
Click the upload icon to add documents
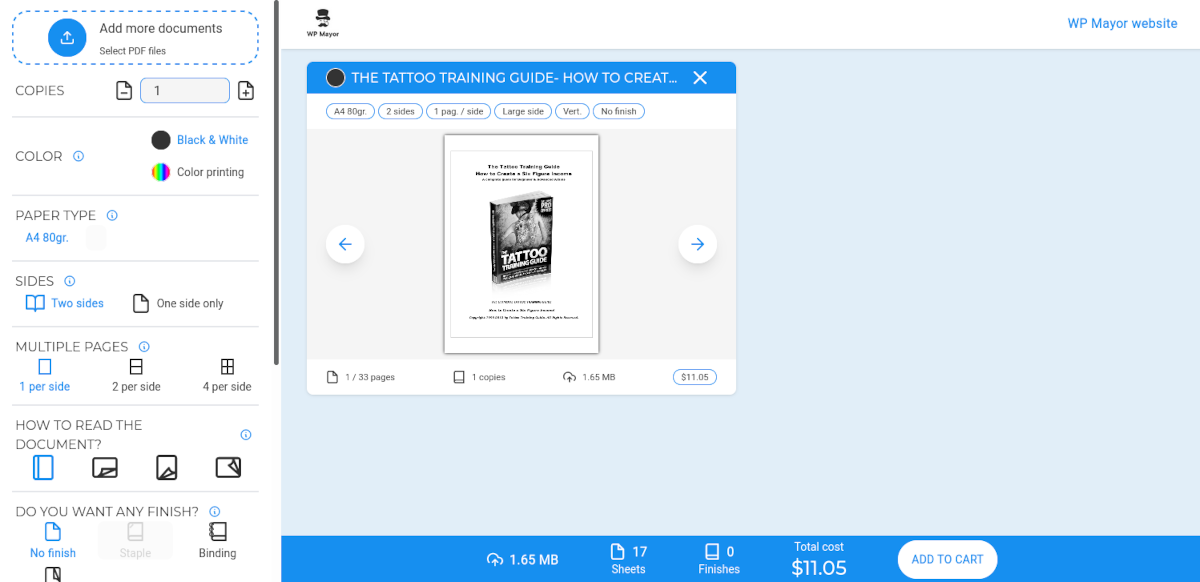67,38
